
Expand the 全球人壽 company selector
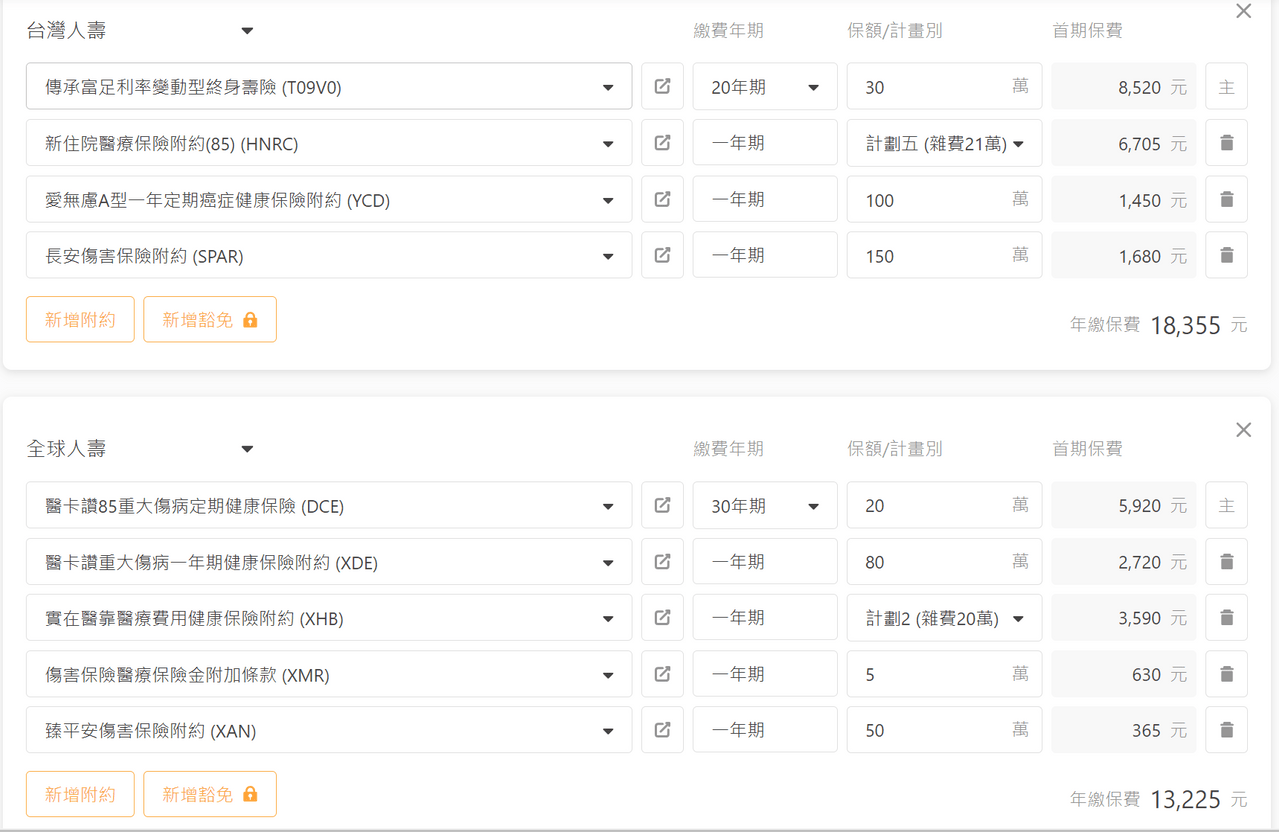(247, 449)
